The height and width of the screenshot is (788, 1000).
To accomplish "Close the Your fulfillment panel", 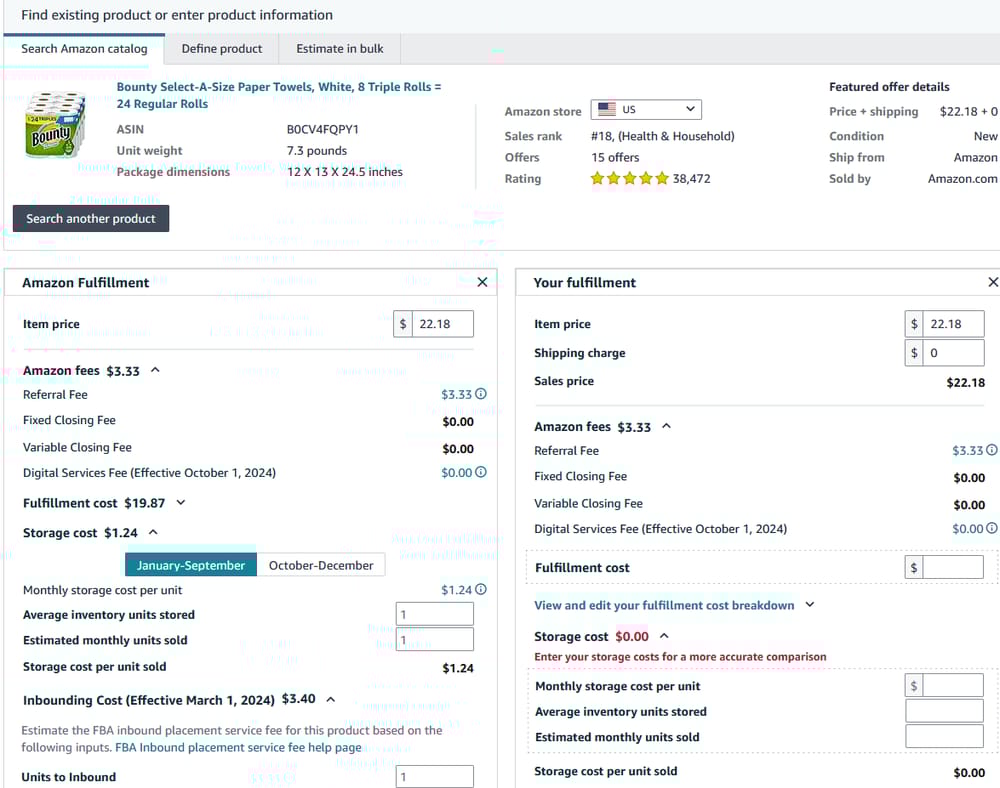I will pyautogui.click(x=993, y=282).
